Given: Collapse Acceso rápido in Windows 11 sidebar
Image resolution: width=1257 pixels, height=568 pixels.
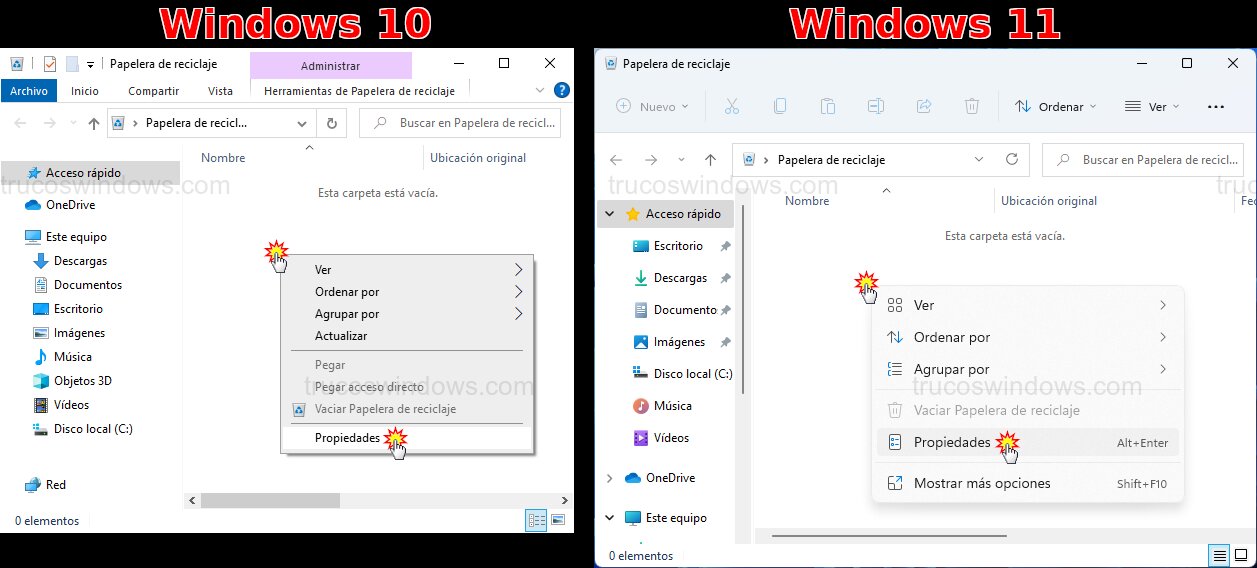Looking at the screenshot, I should tap(609, 214).
